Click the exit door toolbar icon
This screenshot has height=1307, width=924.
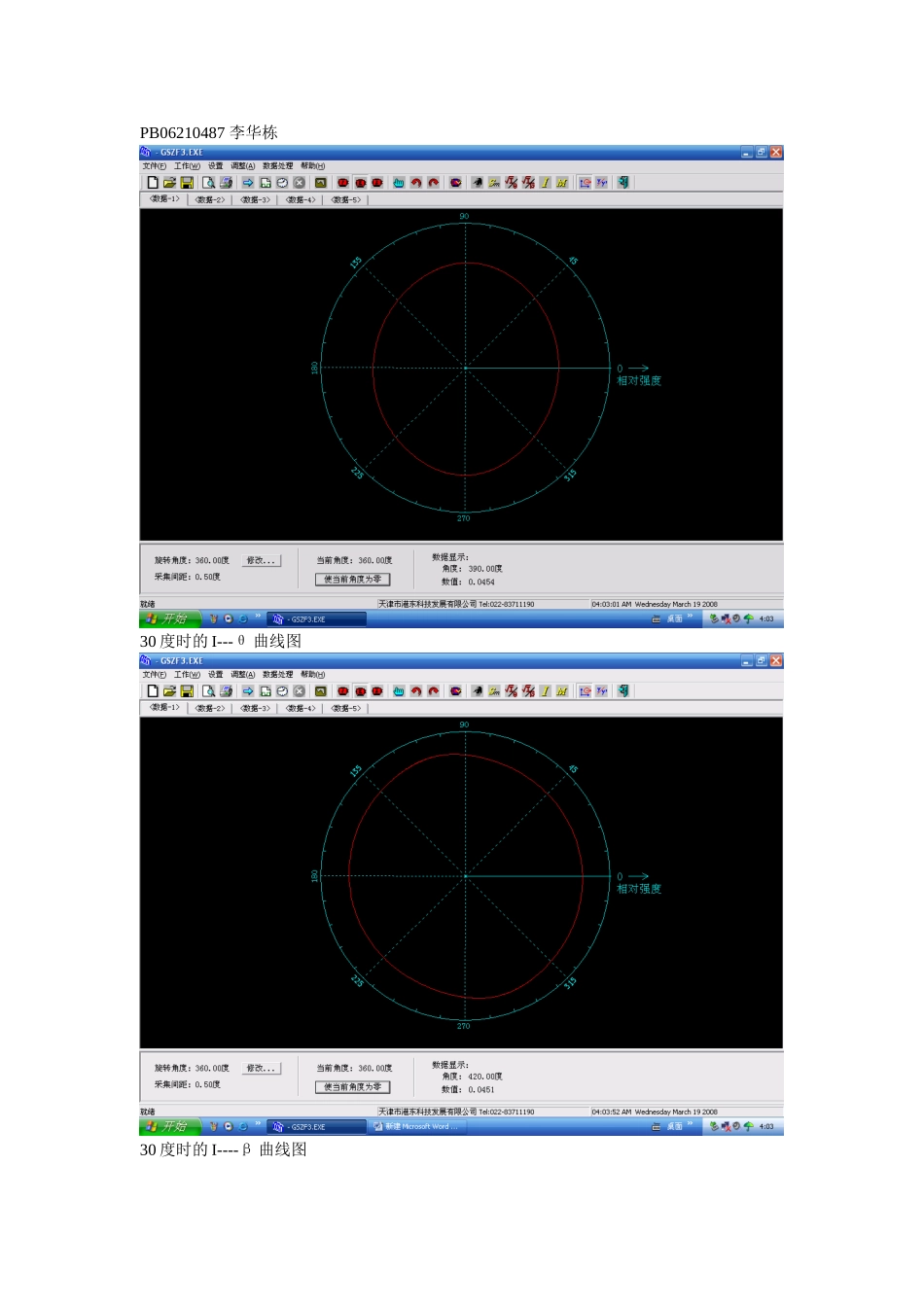[623, 183]
